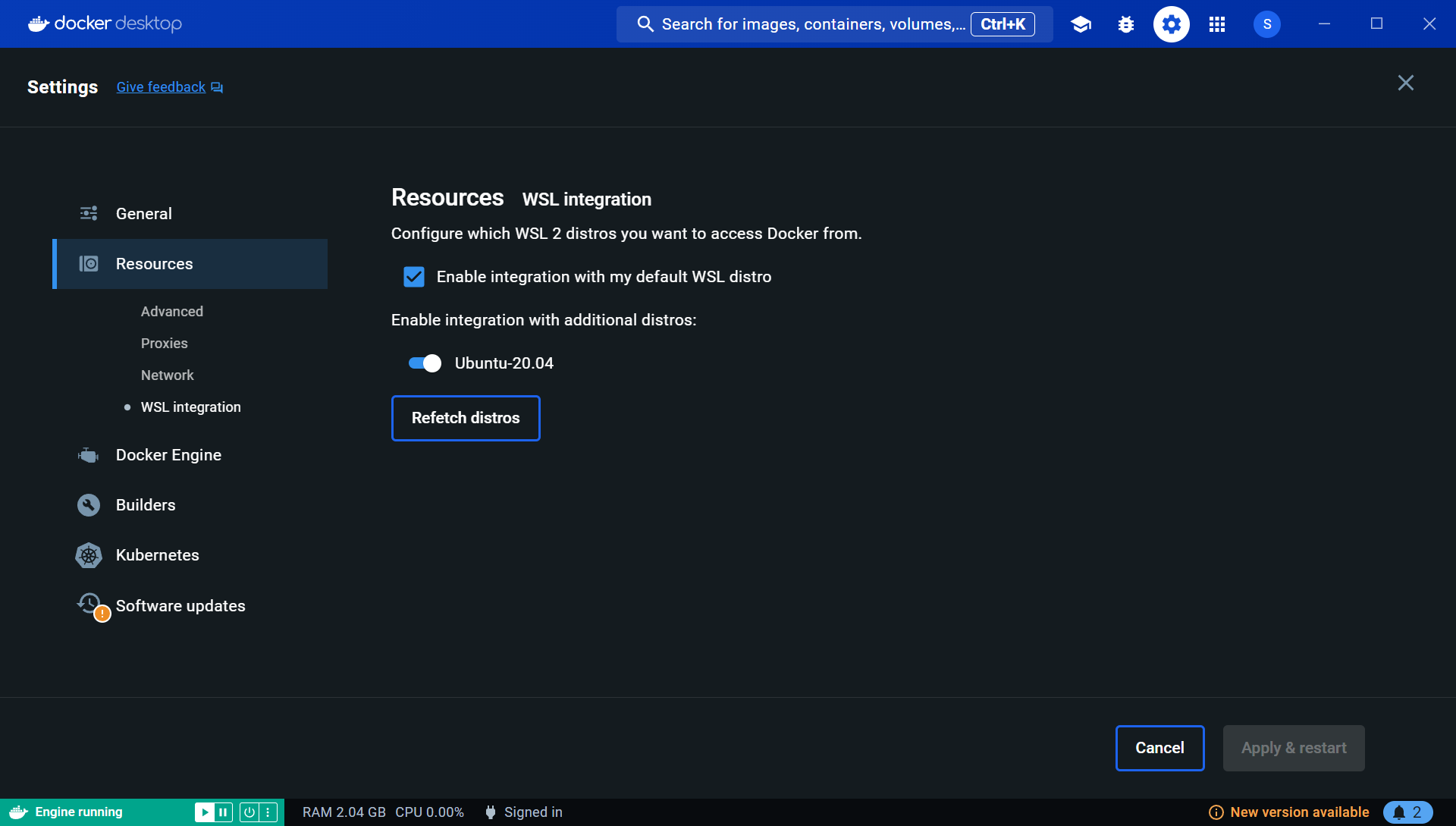Click the Signed in plug icon

(x=491, y=812)
